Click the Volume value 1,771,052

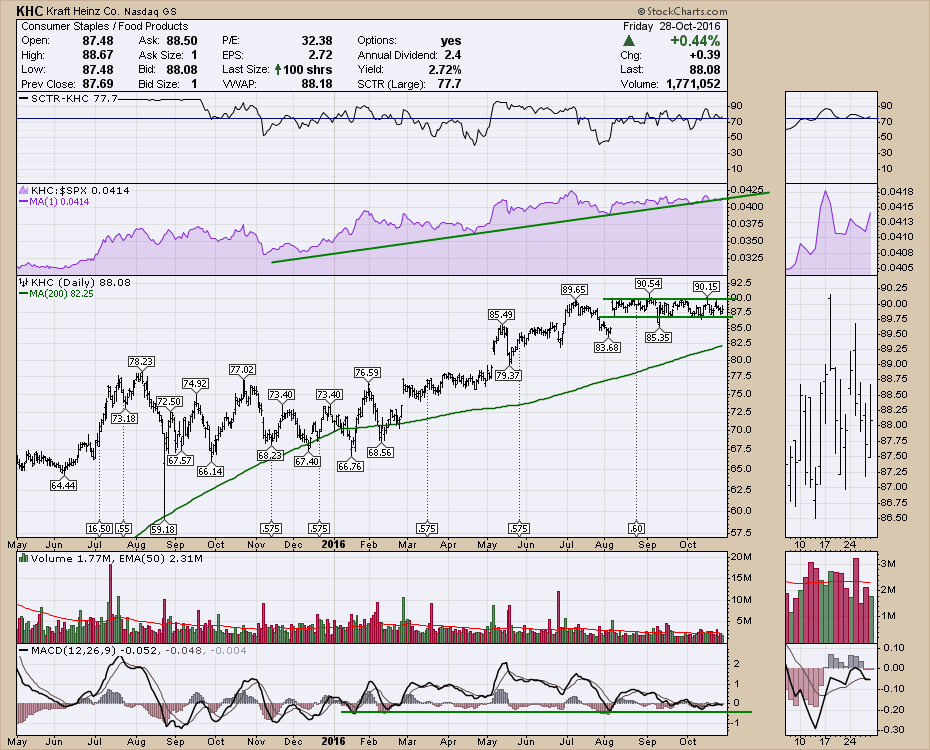(x=693, y=84)
